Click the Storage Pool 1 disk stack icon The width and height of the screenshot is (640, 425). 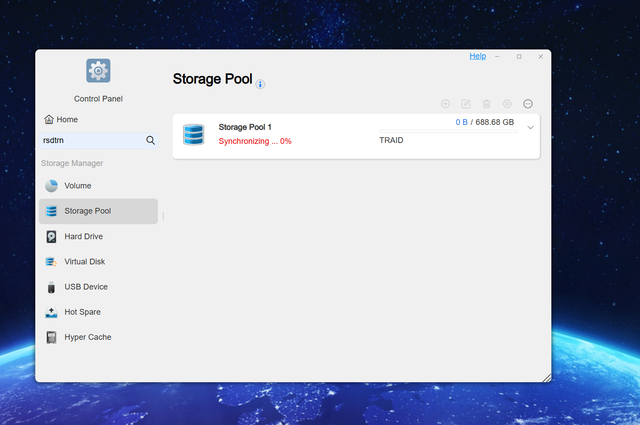click(x=193, y=134)
